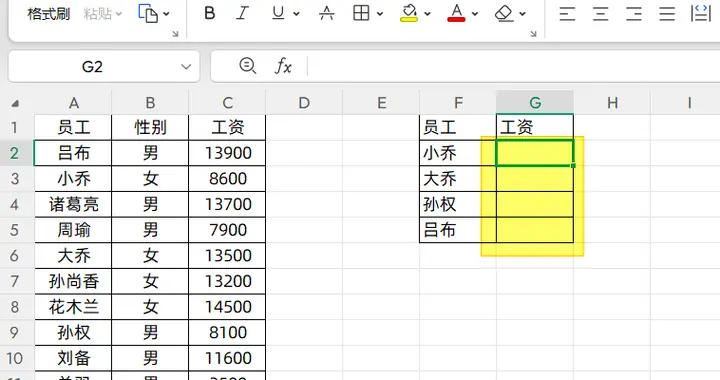Click cell C8 with value 14500
Viewport: 720px width, 380px height.
point(227,307)
